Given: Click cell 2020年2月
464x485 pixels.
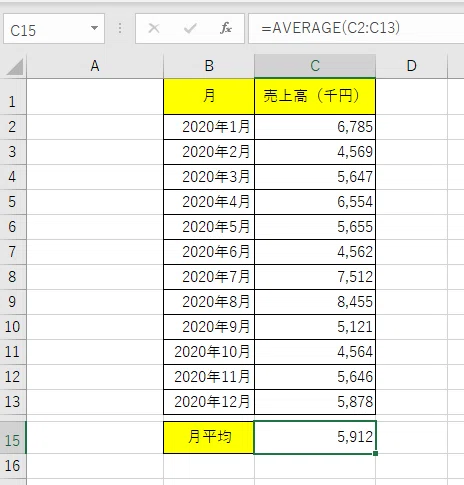Looking at the screenshot, I should point(209,152).
